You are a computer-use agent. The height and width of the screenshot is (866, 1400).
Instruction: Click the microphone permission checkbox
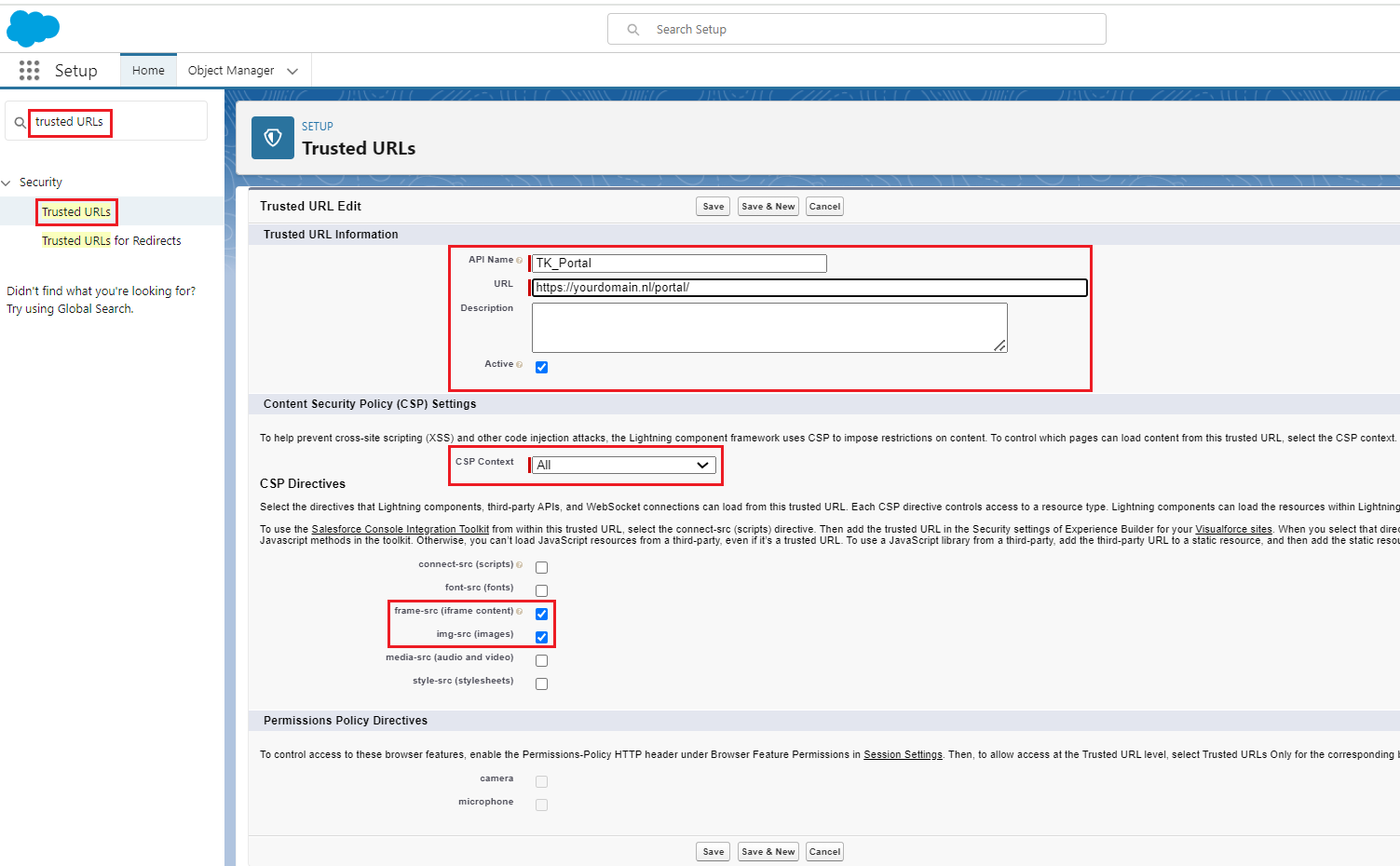pos(541,805)
